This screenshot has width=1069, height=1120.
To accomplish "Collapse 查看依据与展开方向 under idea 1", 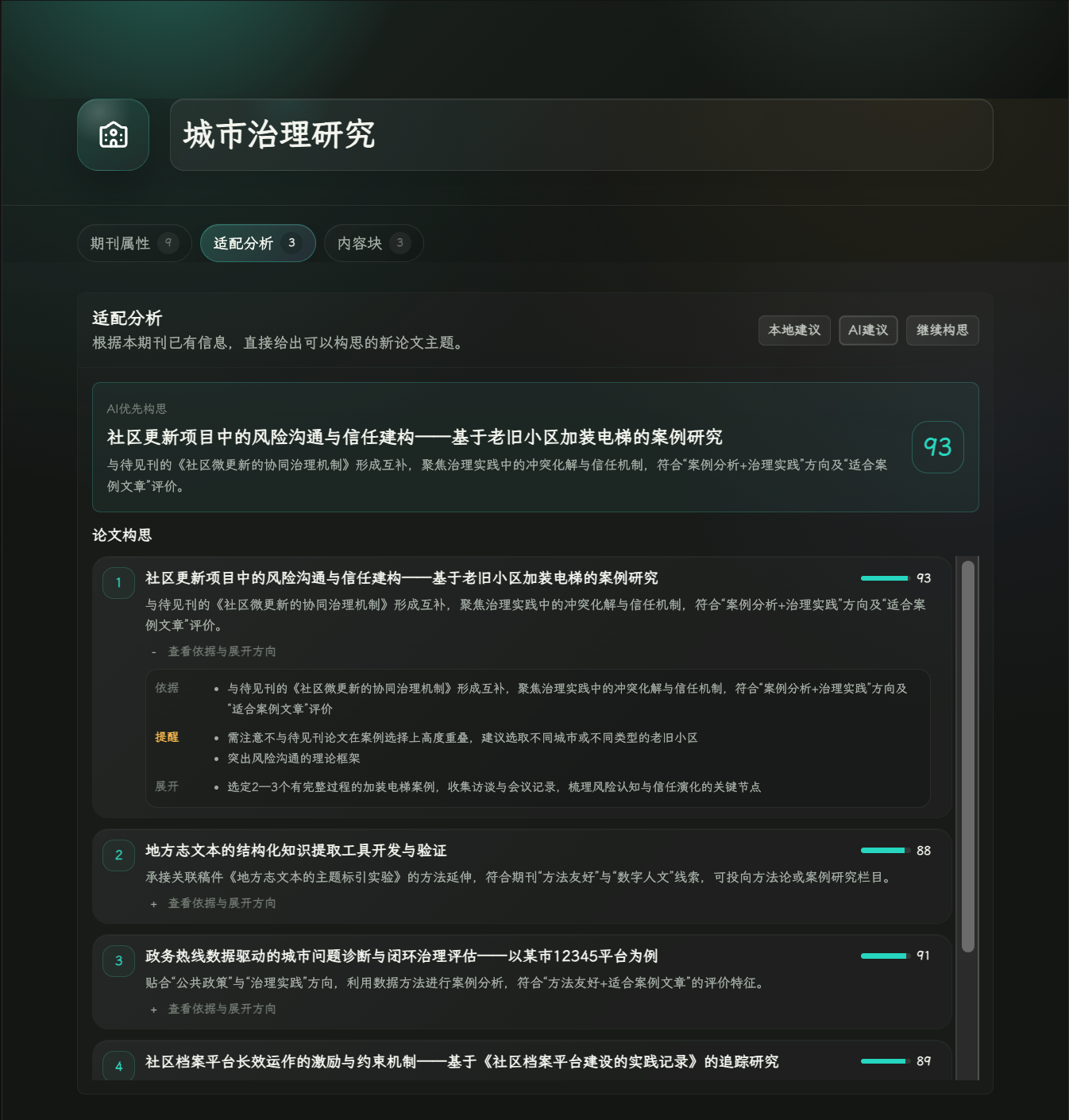I will coord(214,651).
